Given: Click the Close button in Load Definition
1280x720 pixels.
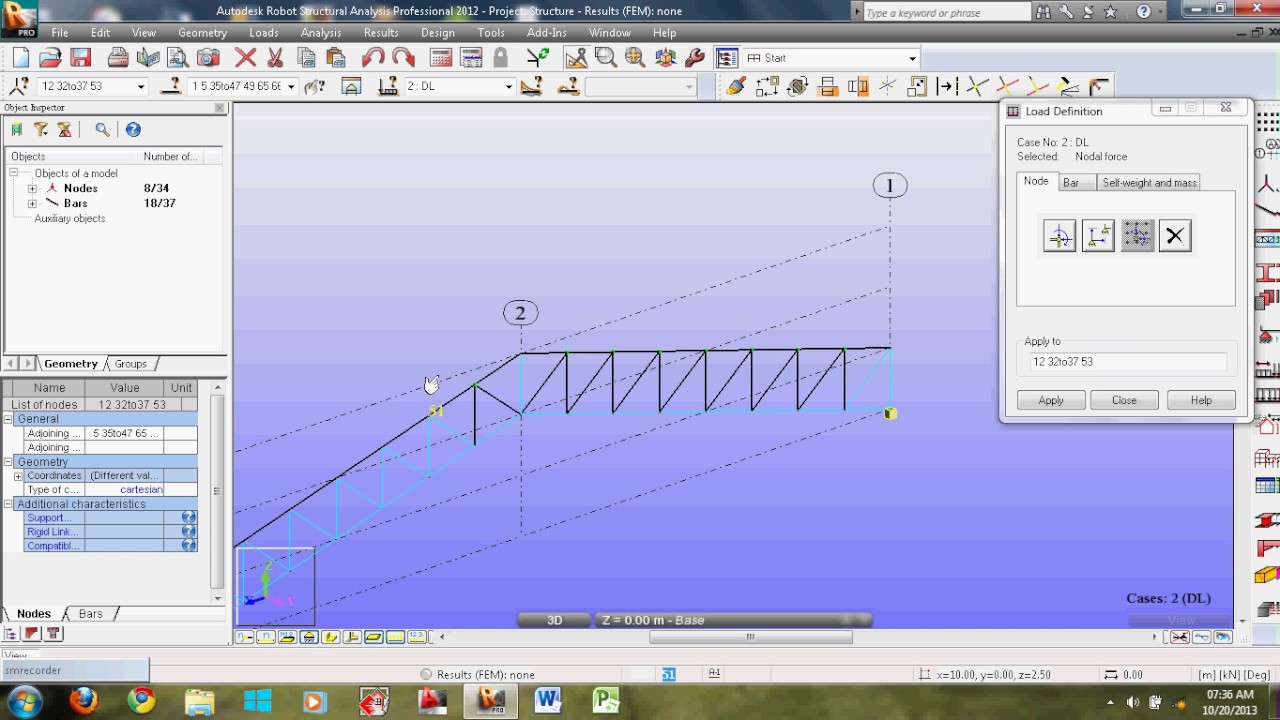Looking at the screenshot, I should tap(1124, 400).
